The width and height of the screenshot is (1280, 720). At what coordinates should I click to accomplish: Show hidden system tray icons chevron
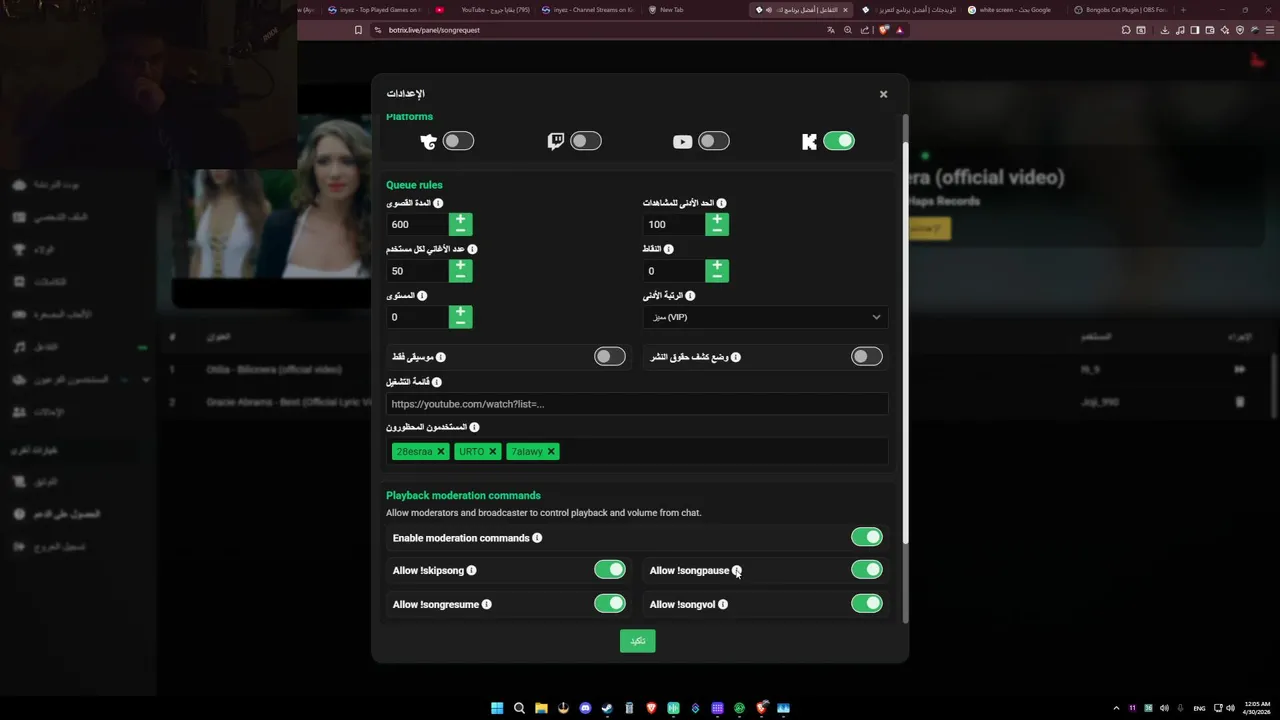1116,708
